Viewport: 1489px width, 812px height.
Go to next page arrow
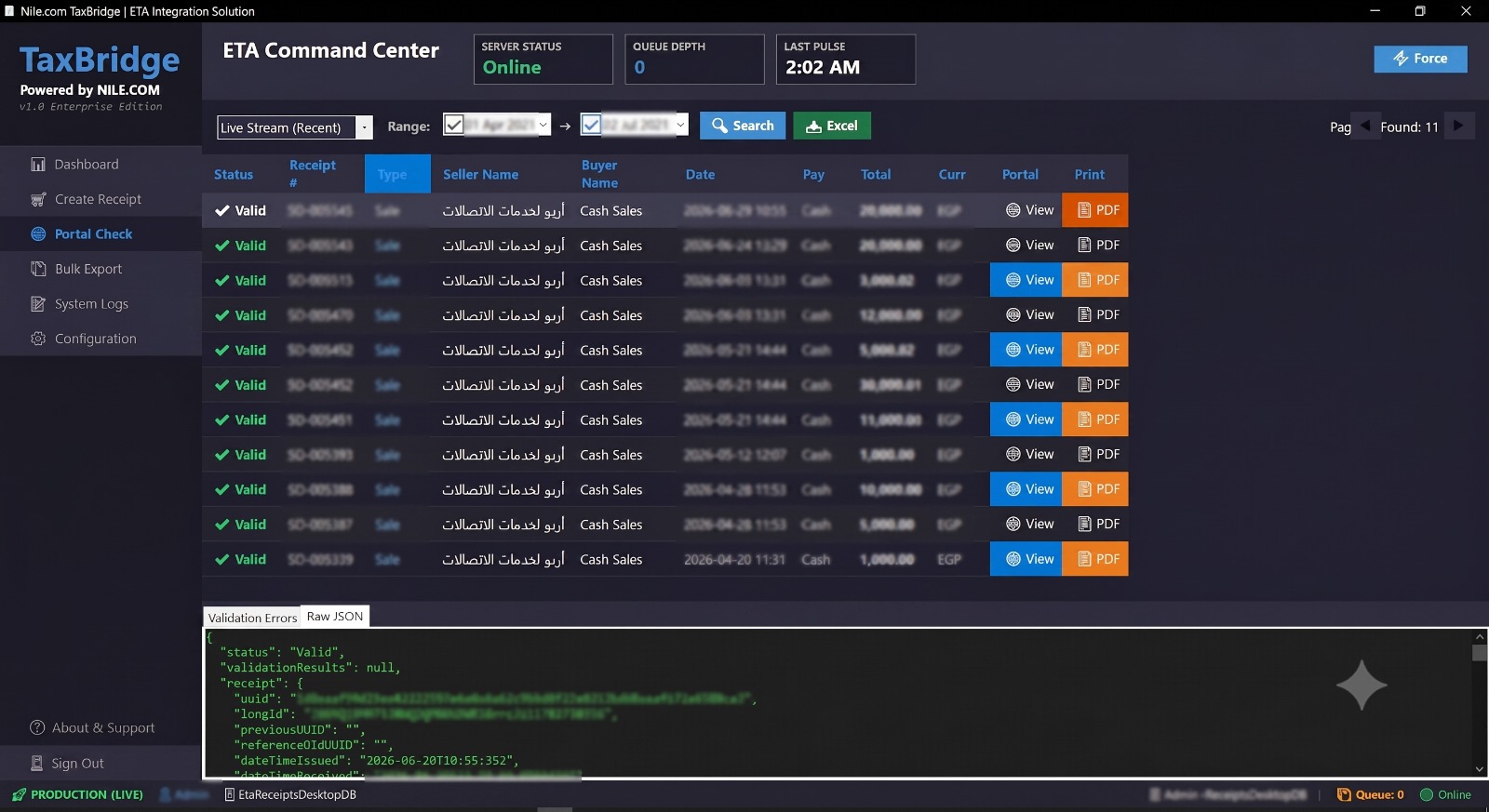1458,126
